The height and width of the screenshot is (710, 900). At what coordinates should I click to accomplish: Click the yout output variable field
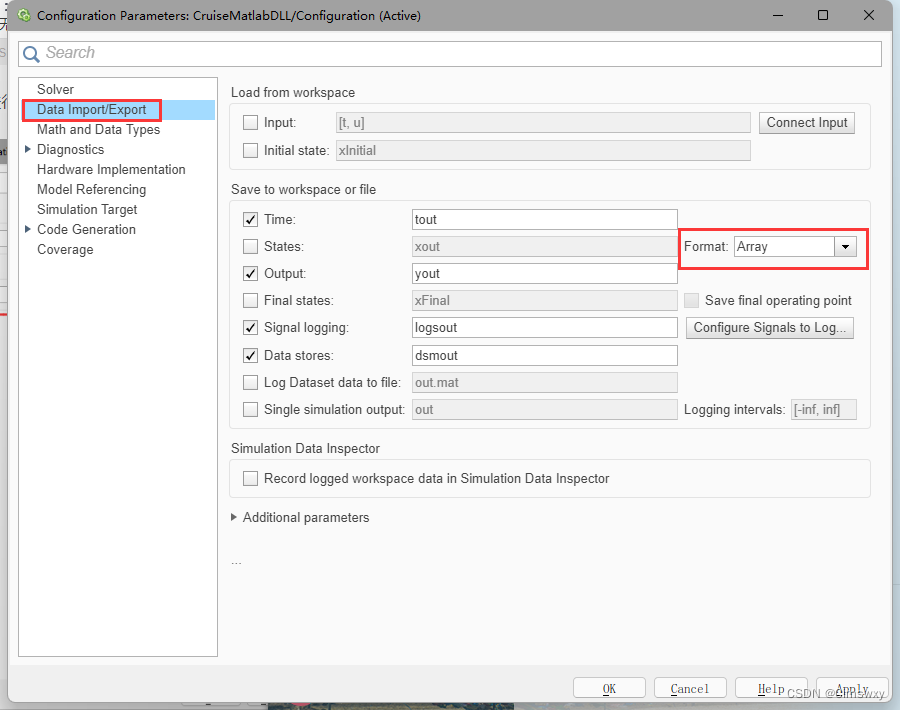[545, 273]
